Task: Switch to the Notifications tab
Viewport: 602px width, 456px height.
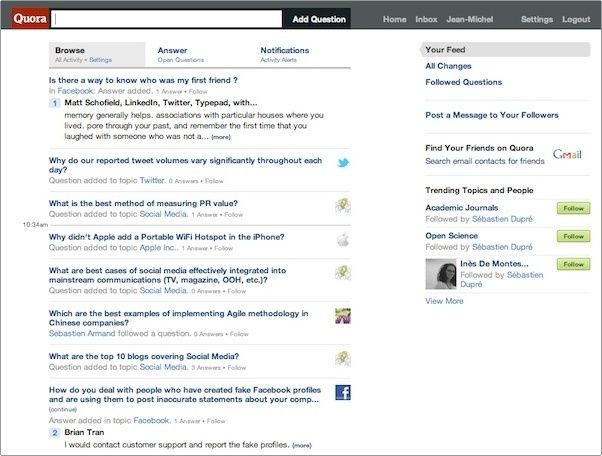Action: click(x=284, y=55)
